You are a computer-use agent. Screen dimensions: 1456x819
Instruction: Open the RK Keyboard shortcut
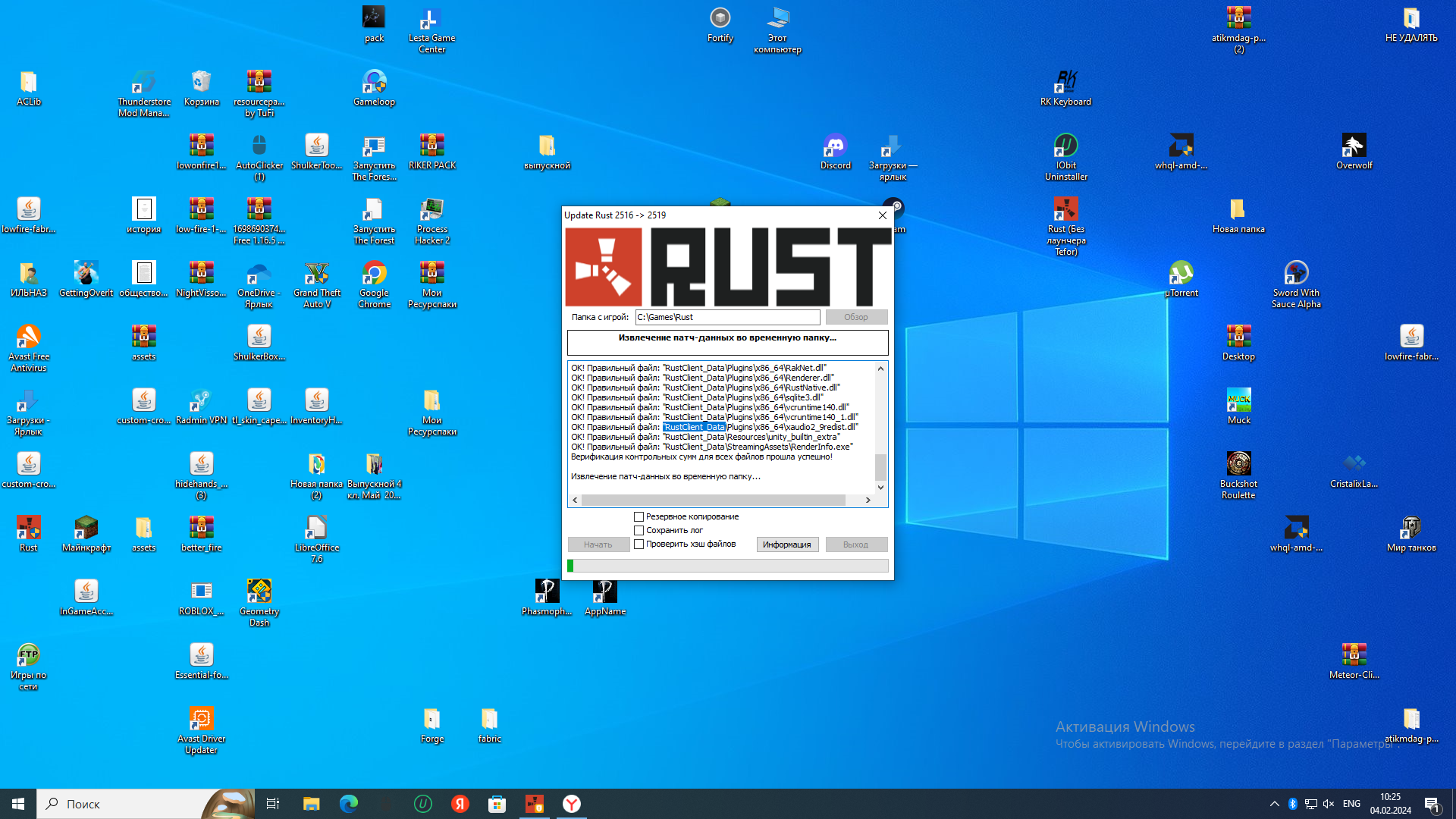click(1065, 88)
